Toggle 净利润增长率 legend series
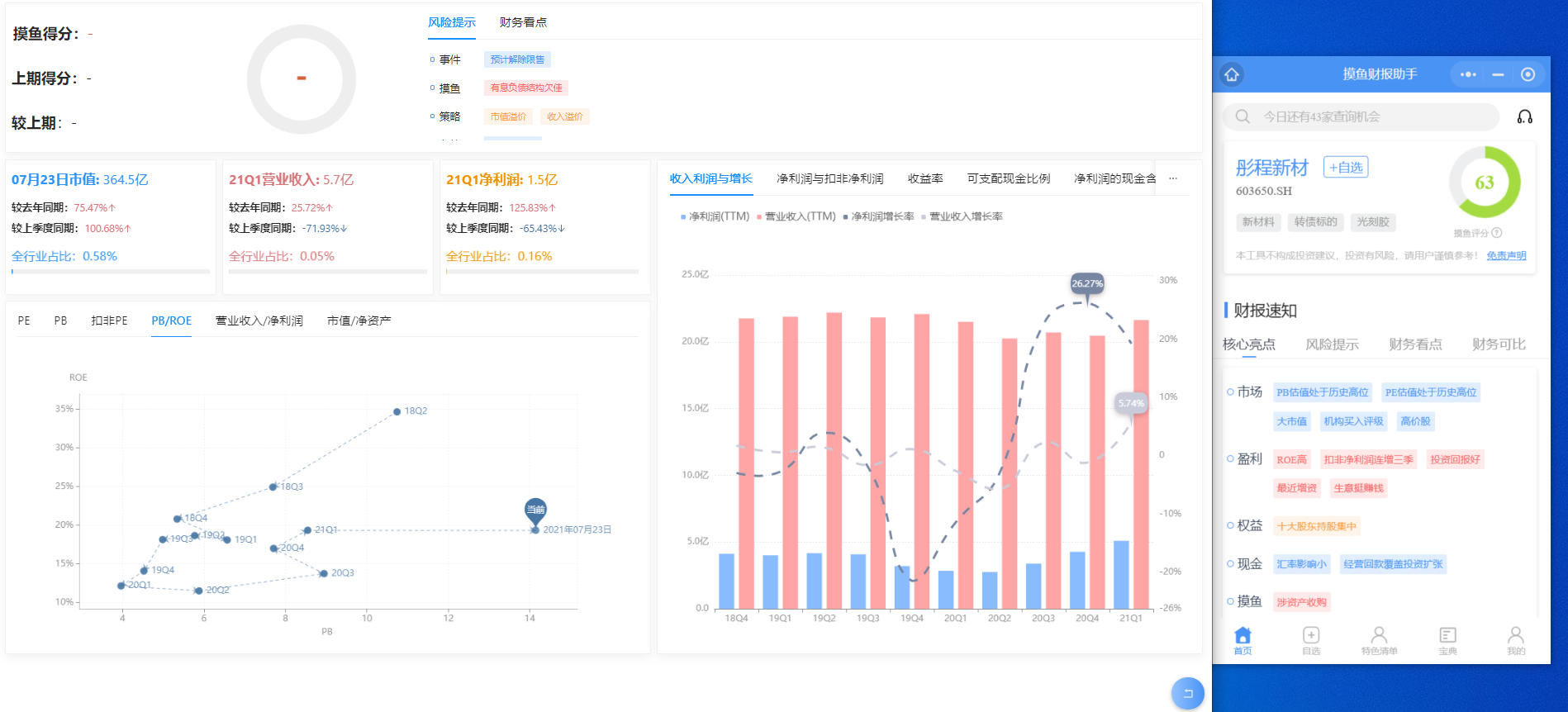 [x=878, y=216]
